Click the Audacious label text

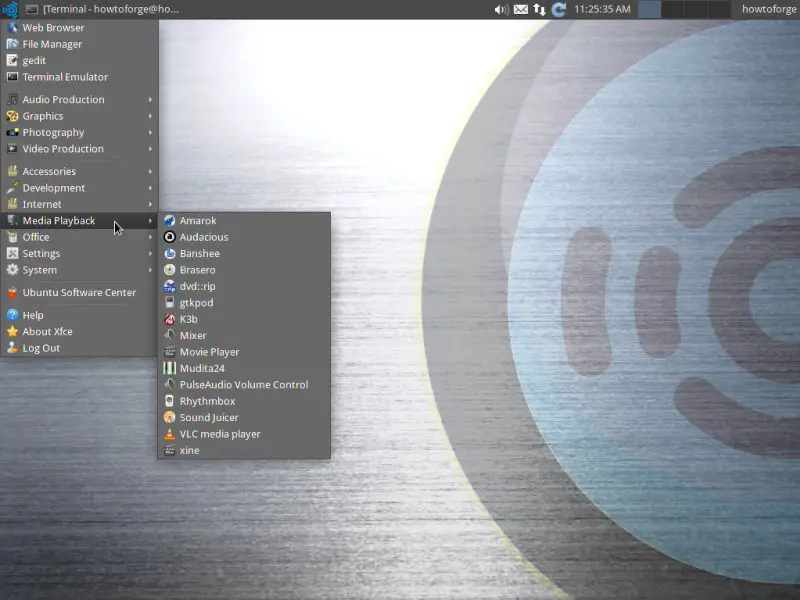click(x=204, y=237)
